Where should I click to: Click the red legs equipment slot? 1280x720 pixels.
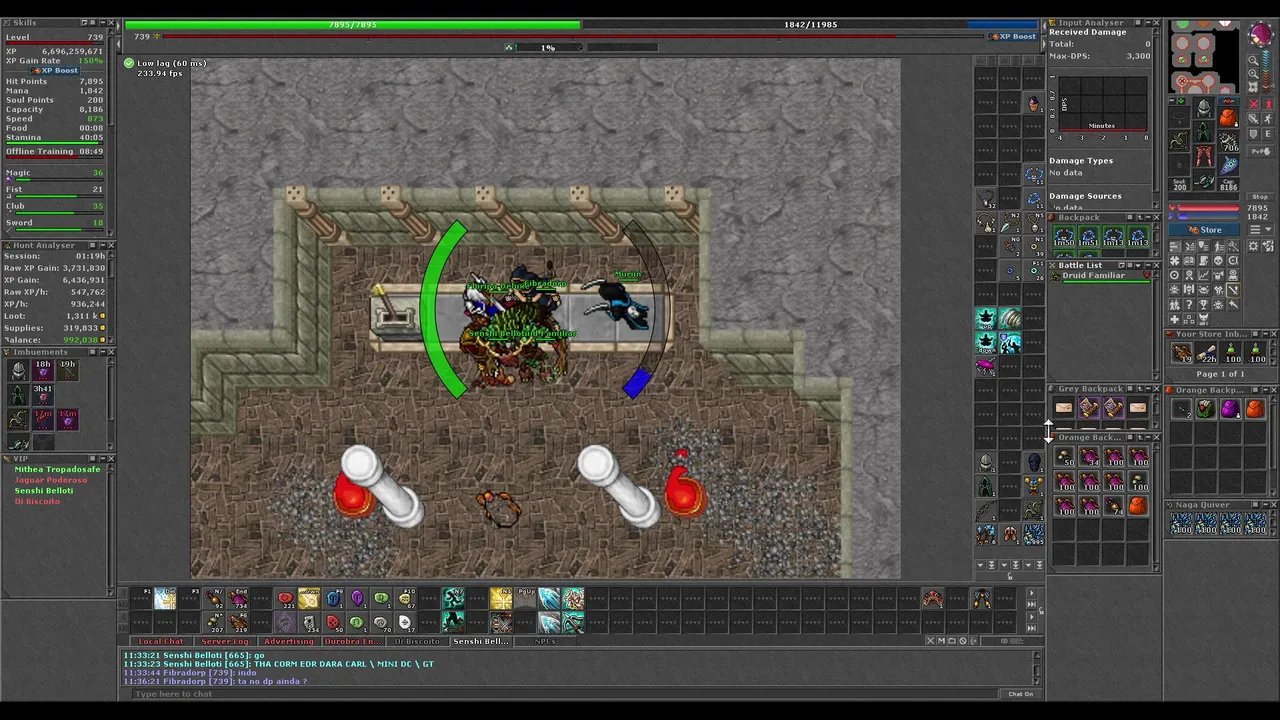pos(1203,156)
